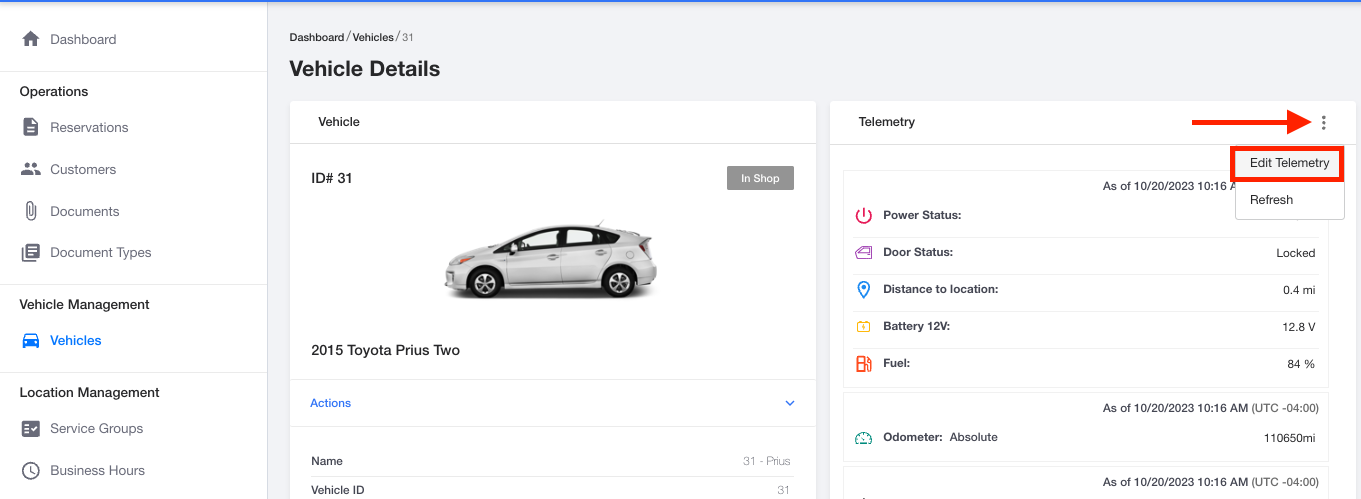Screen dimensions: 1361x499
Task: Click the Dashboard home icon in sidebar
Action: click(31, 39)
